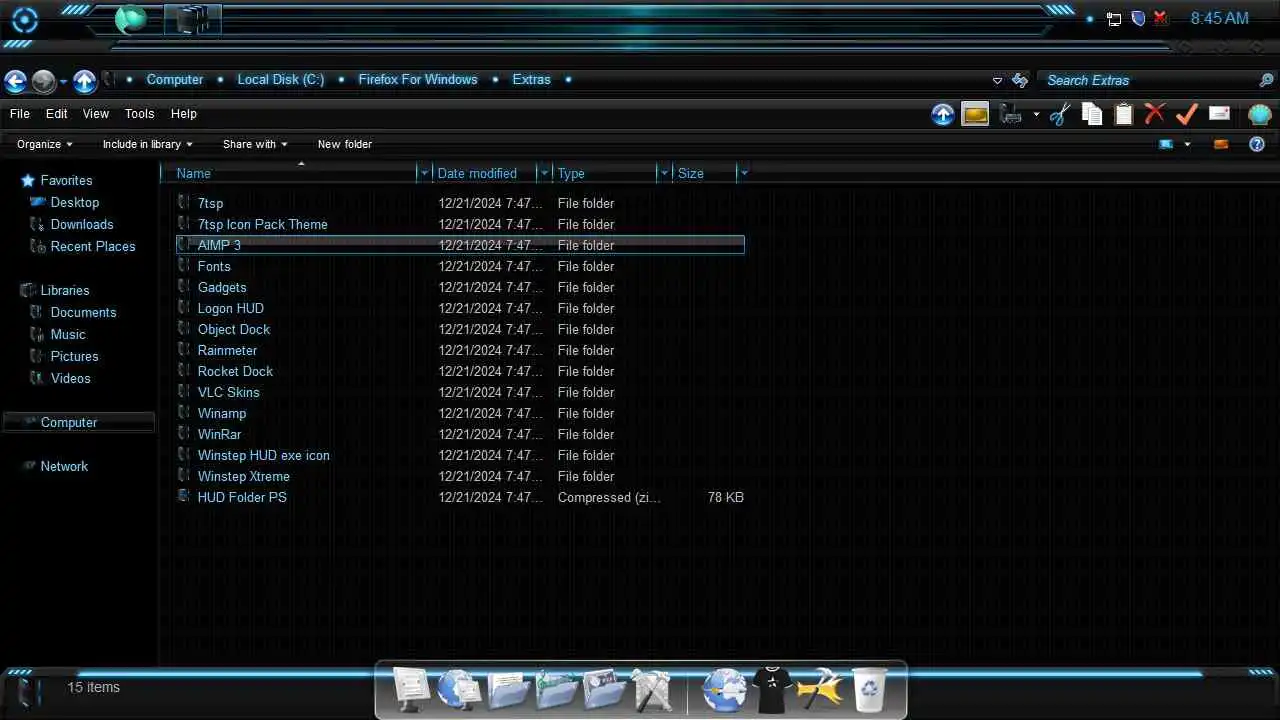Open the address bar history dropdown arrow
This screenshot has height=720, width=1280.
[997, 81]
